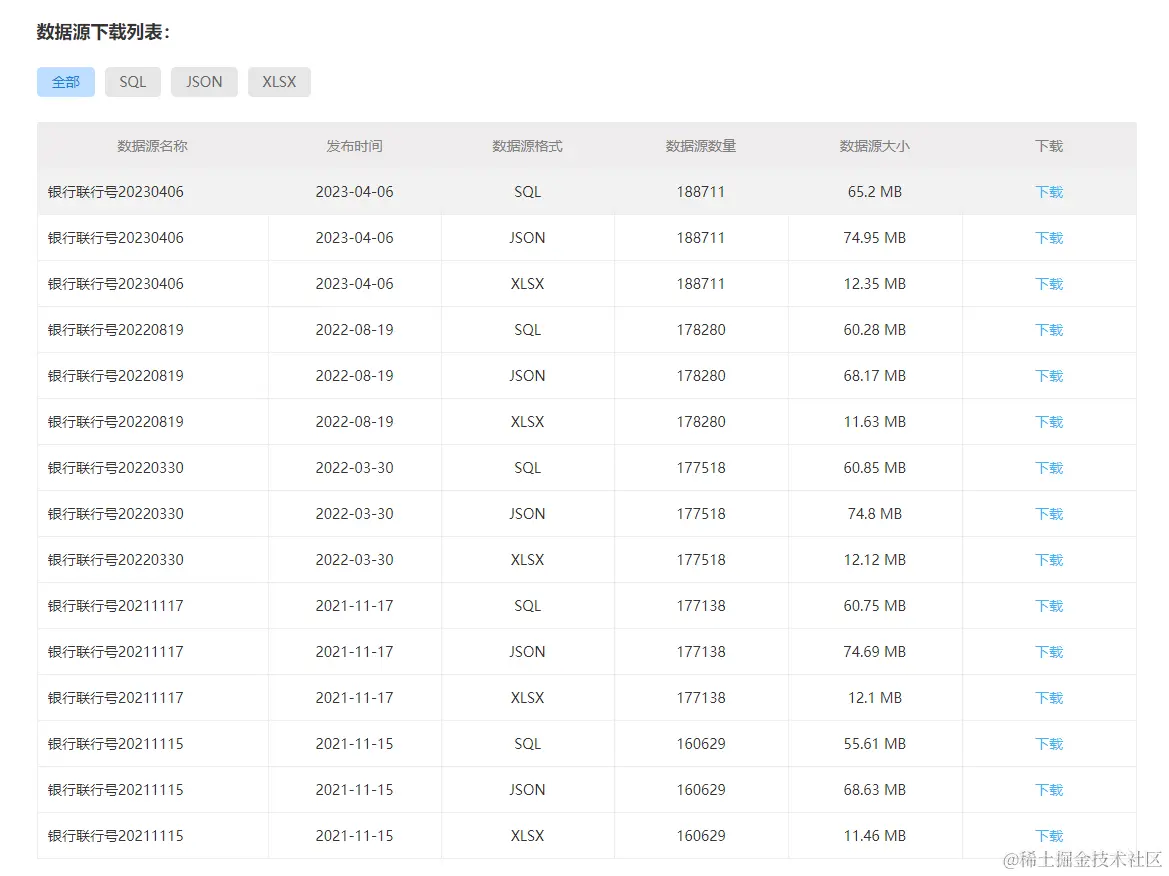
Task: Click 银行联行号20211115 name in the 55.61 MB row
Action: click(x=116, y=744)
